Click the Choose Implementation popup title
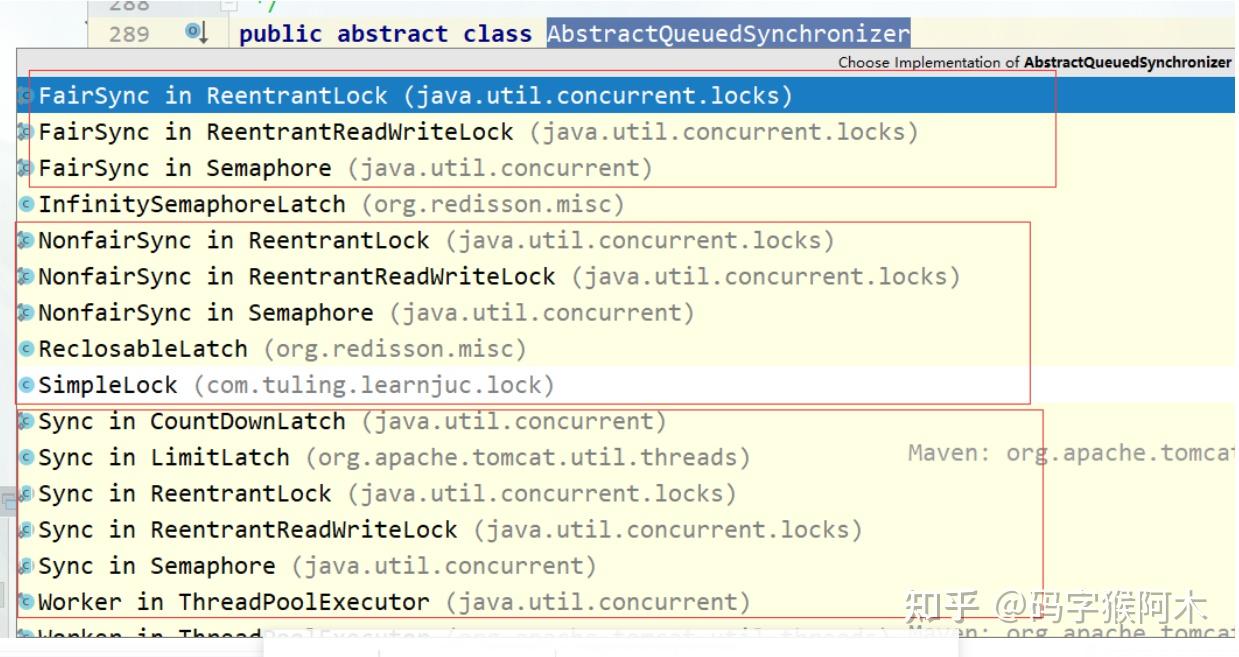The image size is (1239, 657). (1035, 62)
